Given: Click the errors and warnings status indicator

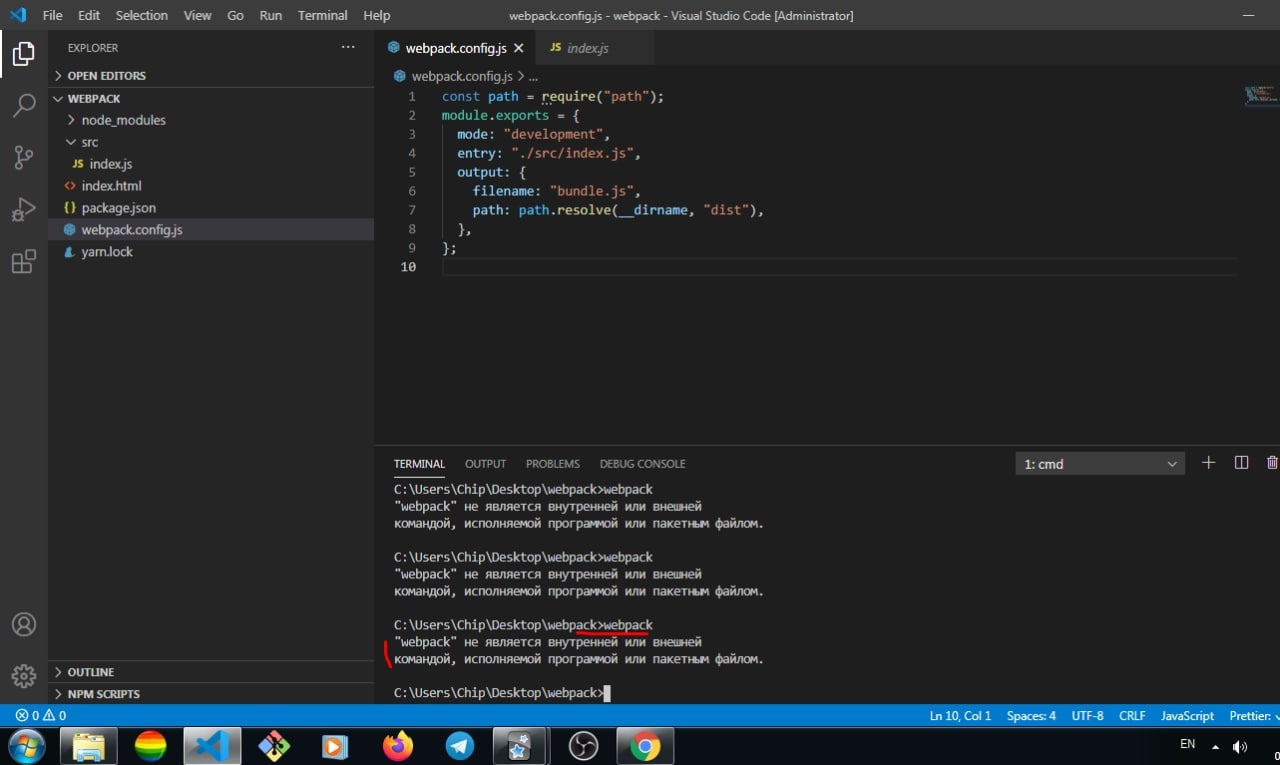Looking at the screenshot, I should click(x=41, y=715).
